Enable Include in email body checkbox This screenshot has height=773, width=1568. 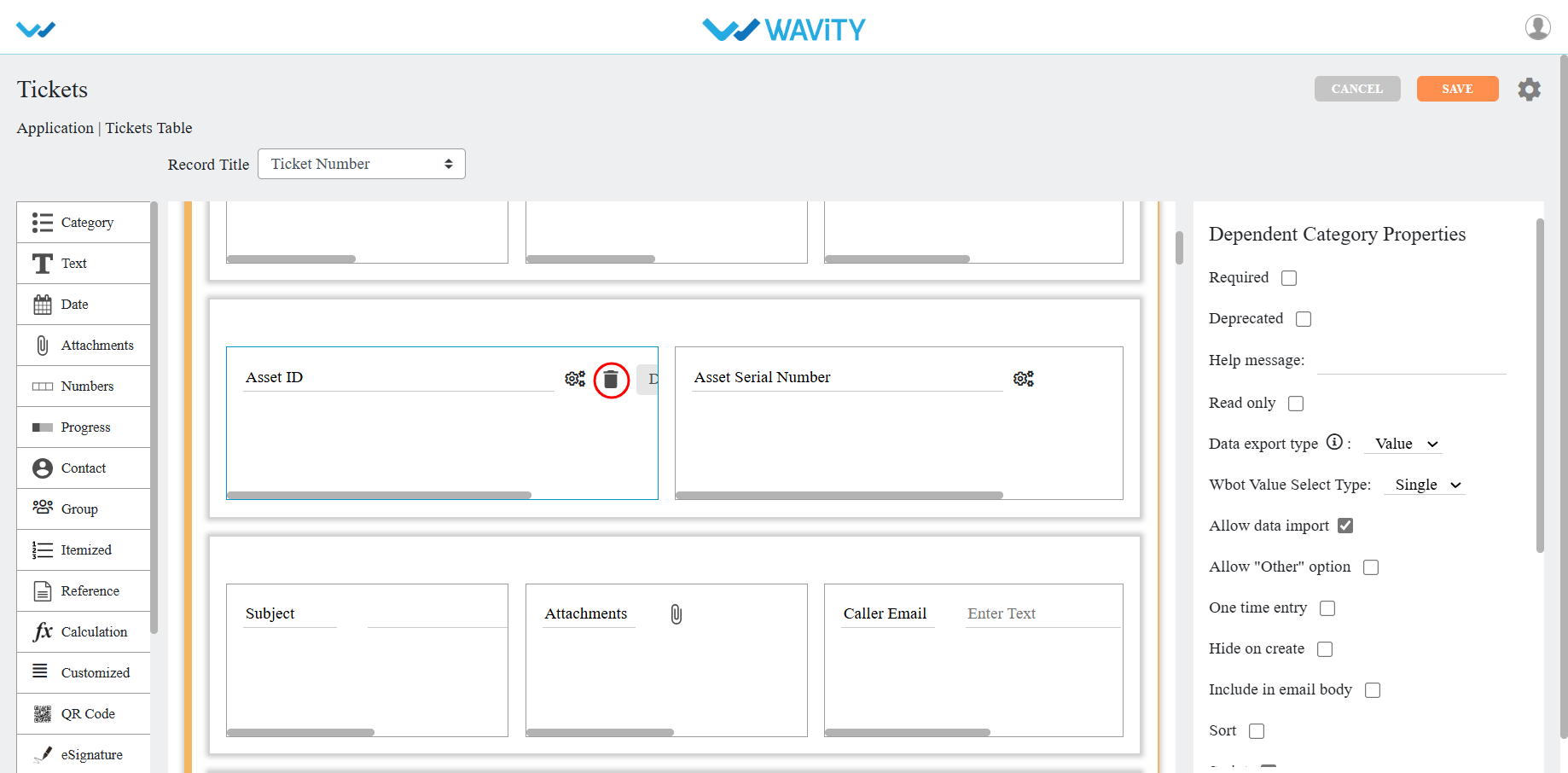point(1373,690)
